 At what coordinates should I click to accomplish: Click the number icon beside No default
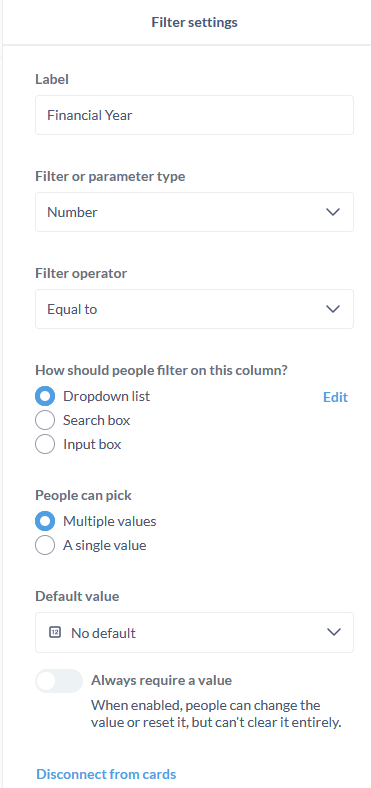(55, 632)
